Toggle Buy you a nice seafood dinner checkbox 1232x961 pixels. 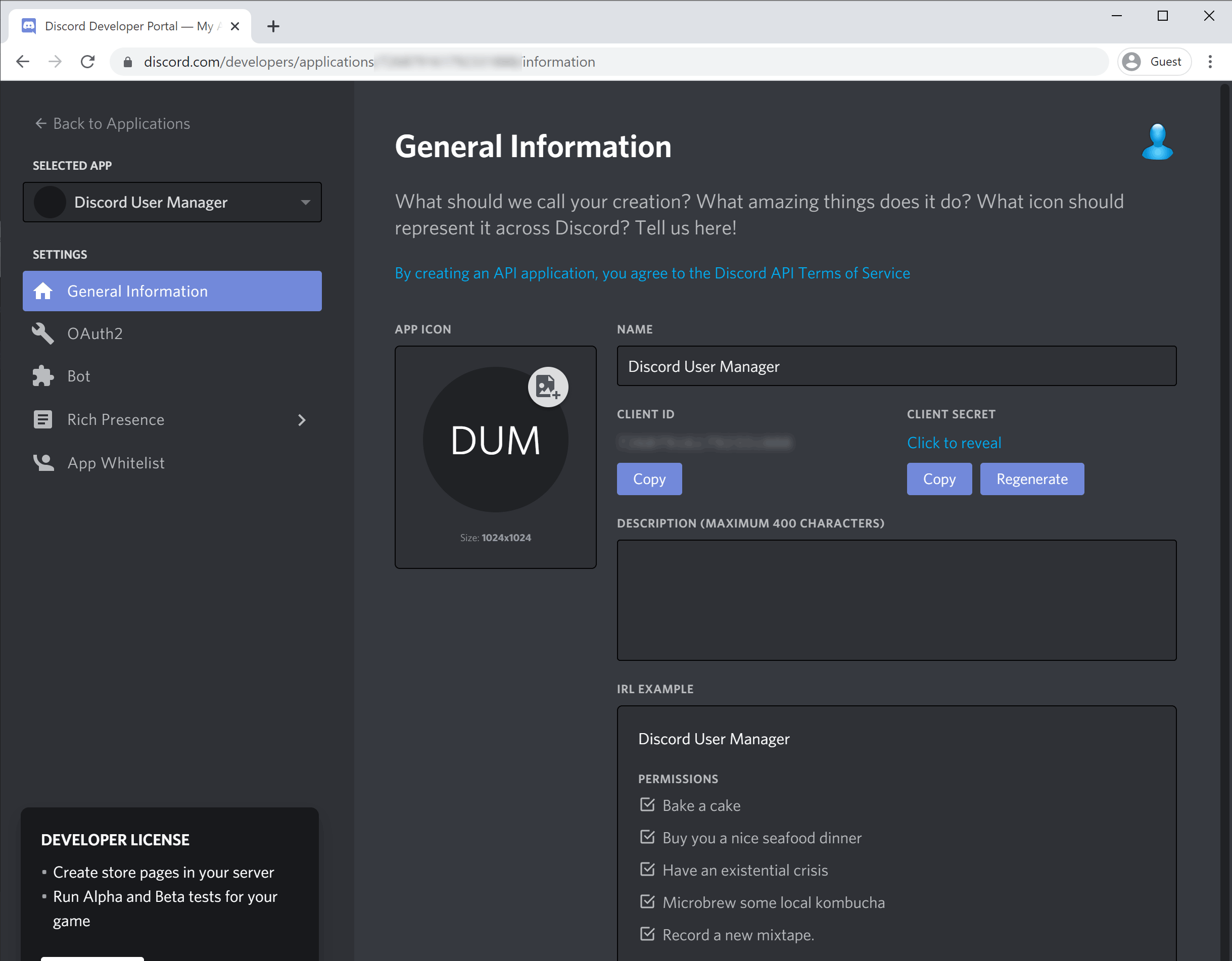tap(647, 837)
